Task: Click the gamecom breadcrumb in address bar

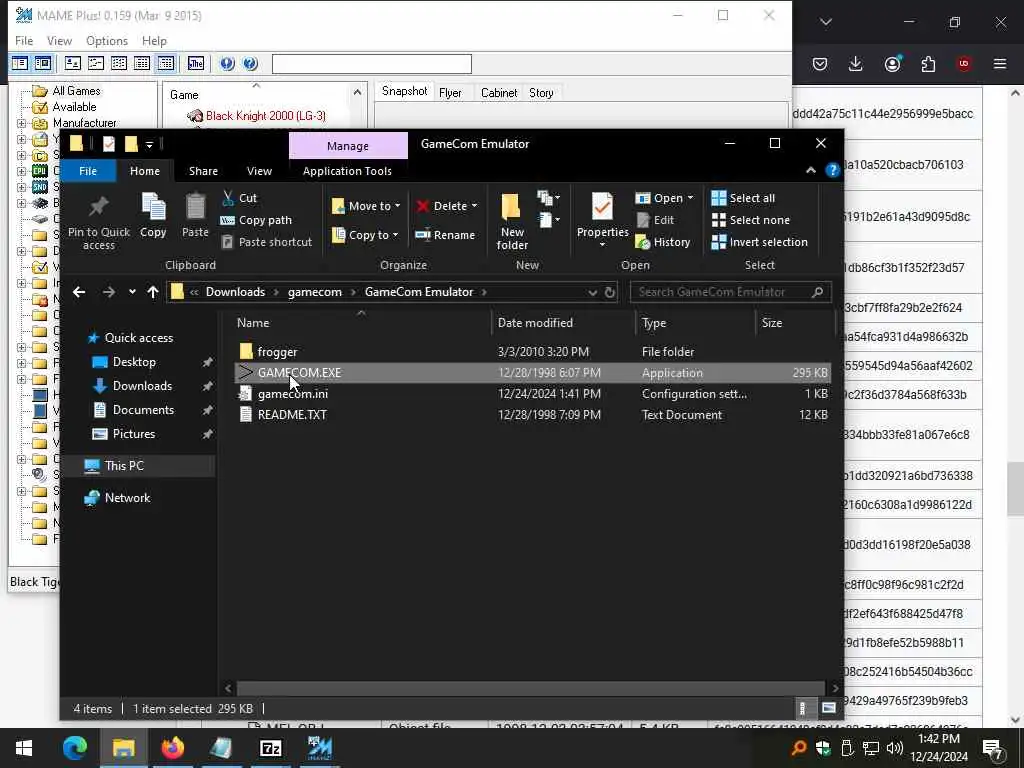Action: tap(315, 292)
